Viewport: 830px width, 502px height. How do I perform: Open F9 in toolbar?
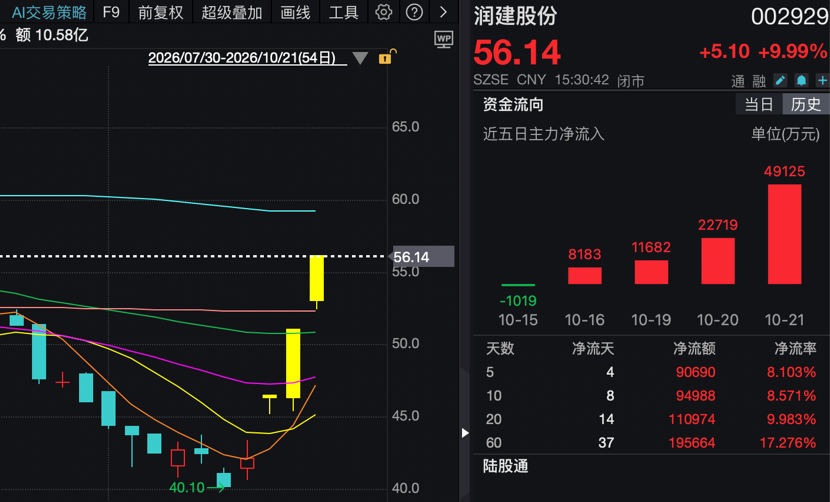(x=111, y=12)
